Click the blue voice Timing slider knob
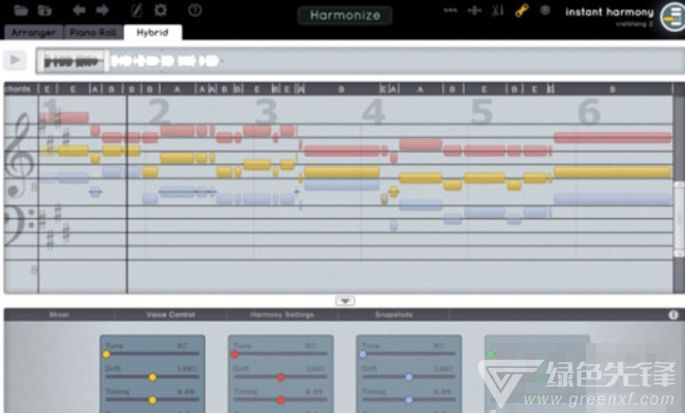 (409, 400)
